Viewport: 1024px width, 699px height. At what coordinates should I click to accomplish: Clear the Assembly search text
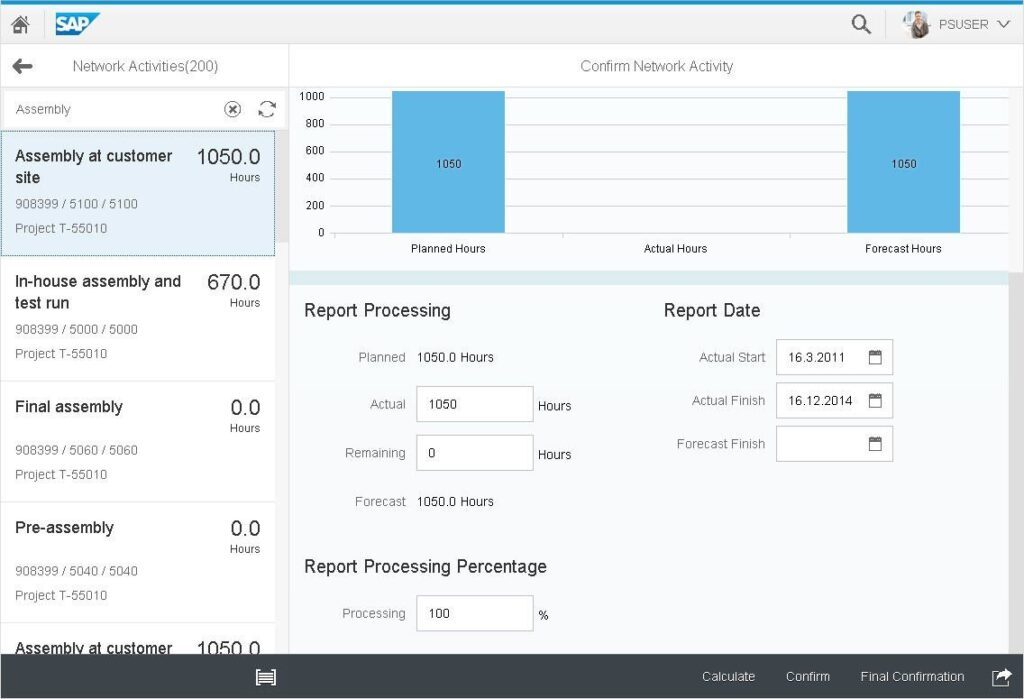pos(232,109)
